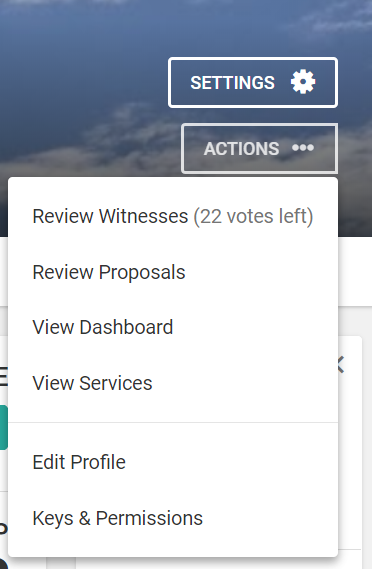Go to View Services

(x=93, y=383)
